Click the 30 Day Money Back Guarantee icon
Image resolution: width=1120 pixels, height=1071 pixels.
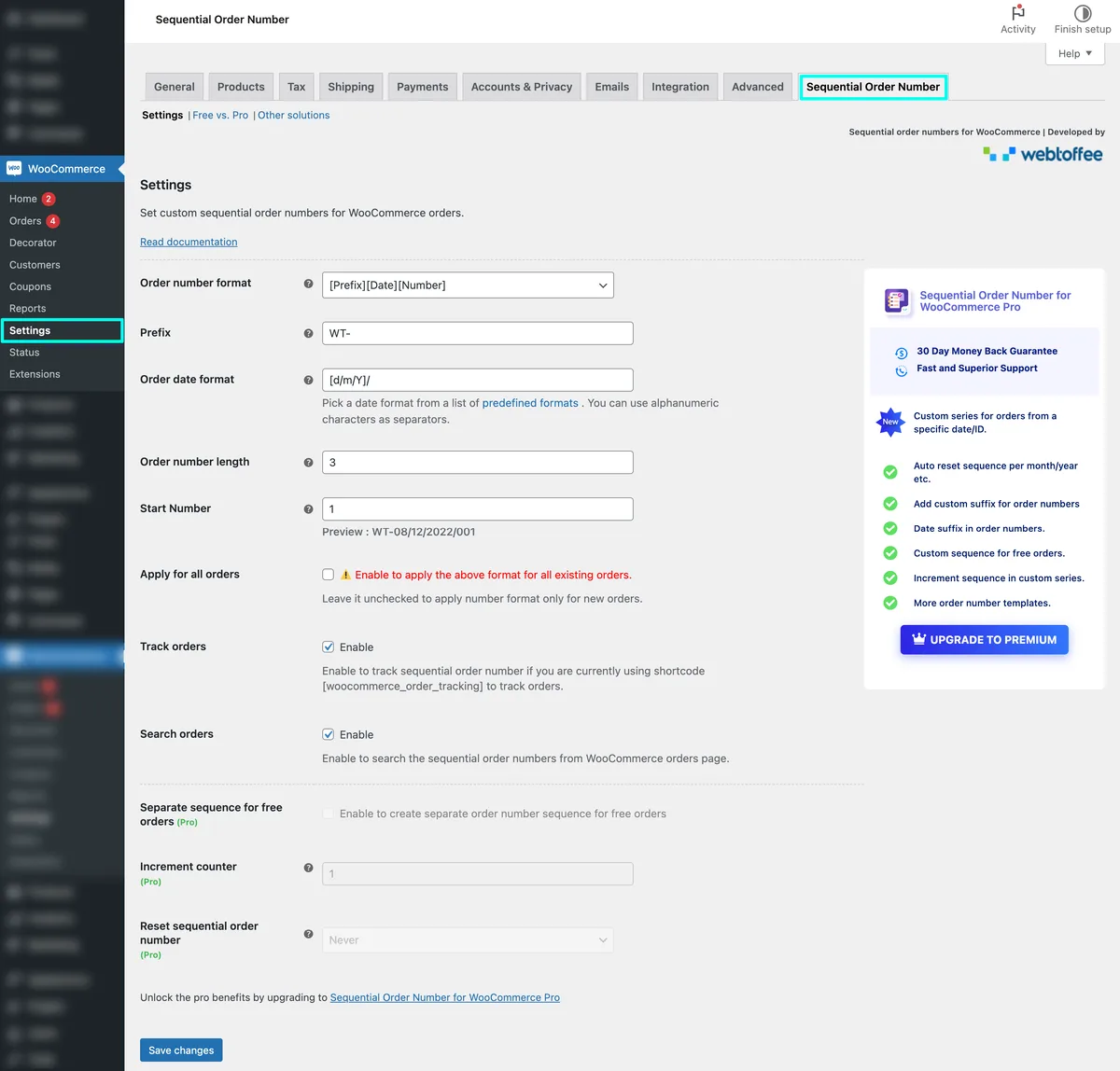(x=901, y=353)
